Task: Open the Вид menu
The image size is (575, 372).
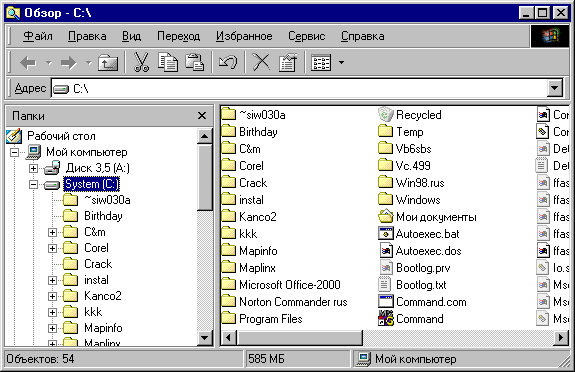Action: [131, 36]
